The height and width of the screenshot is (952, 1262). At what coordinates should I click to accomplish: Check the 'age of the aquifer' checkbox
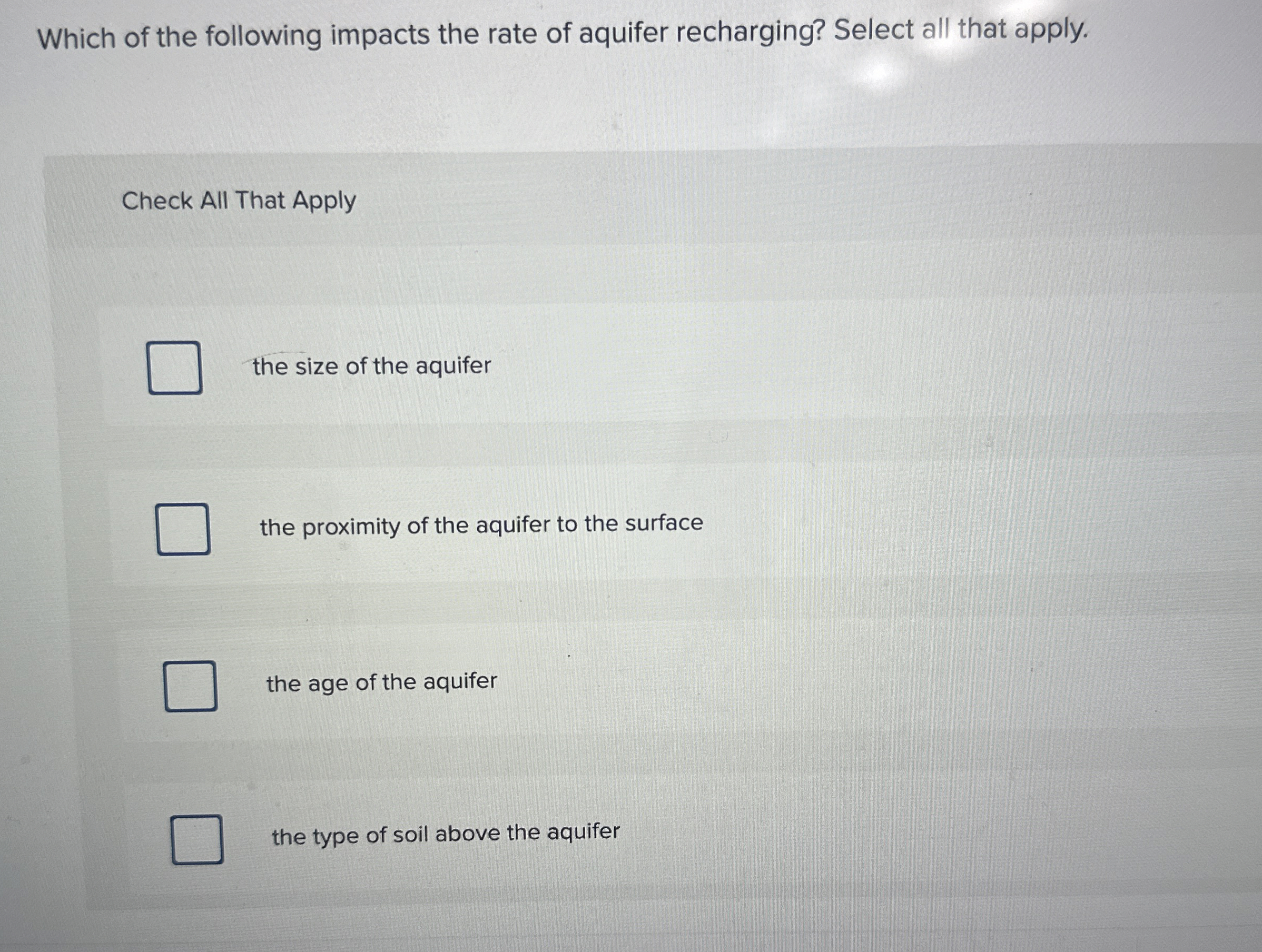190,686
